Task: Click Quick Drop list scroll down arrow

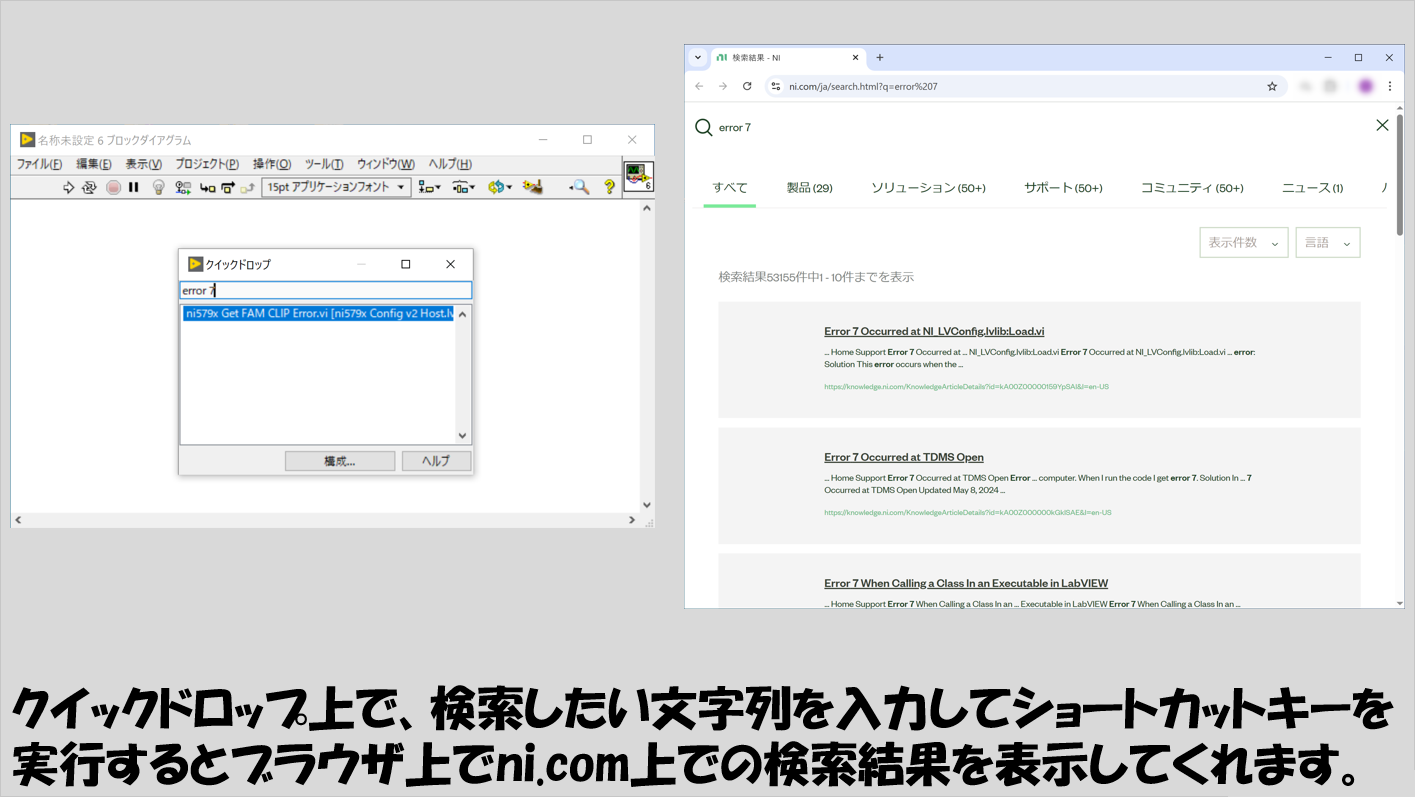Action: 462,436
